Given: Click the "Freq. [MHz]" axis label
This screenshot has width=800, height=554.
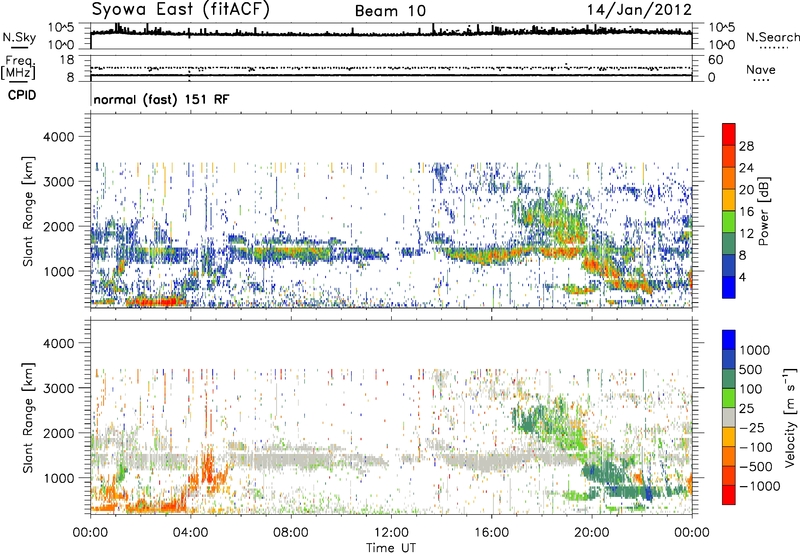Looking at the screenshot, I should pos(18,68).
